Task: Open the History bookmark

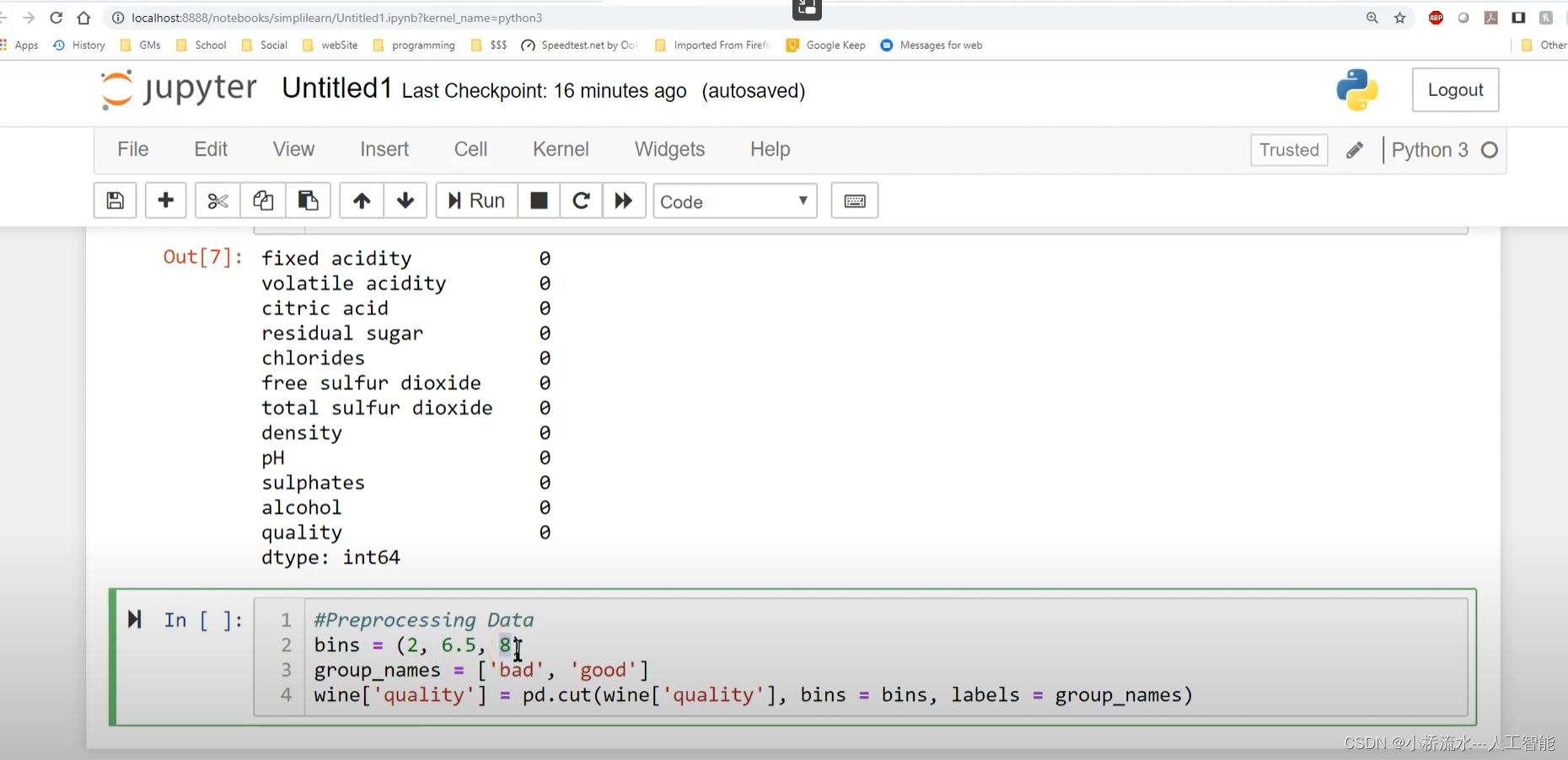Action: coord(79,45)
